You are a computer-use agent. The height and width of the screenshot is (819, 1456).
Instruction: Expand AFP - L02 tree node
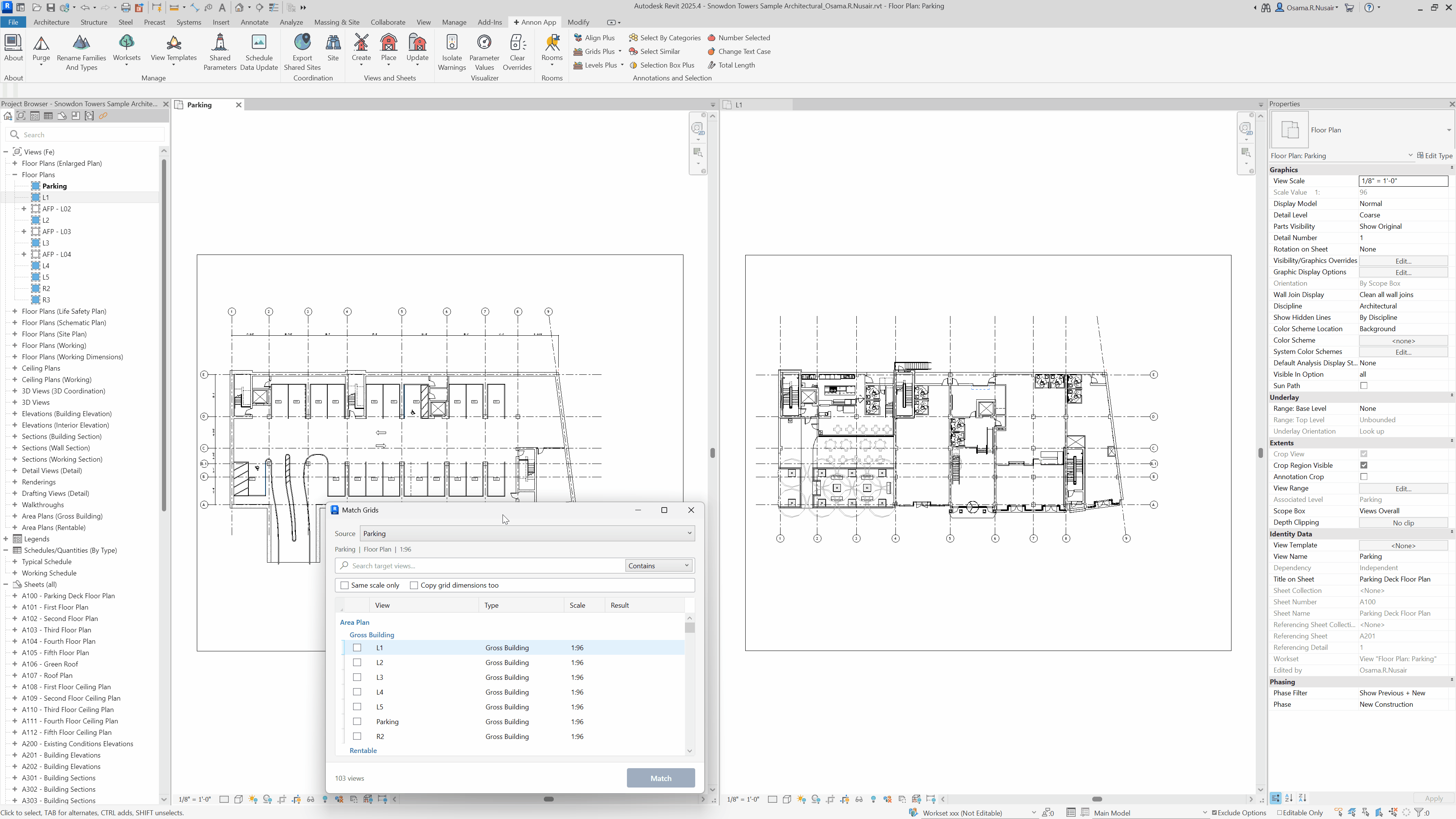(x=24, y=209)
